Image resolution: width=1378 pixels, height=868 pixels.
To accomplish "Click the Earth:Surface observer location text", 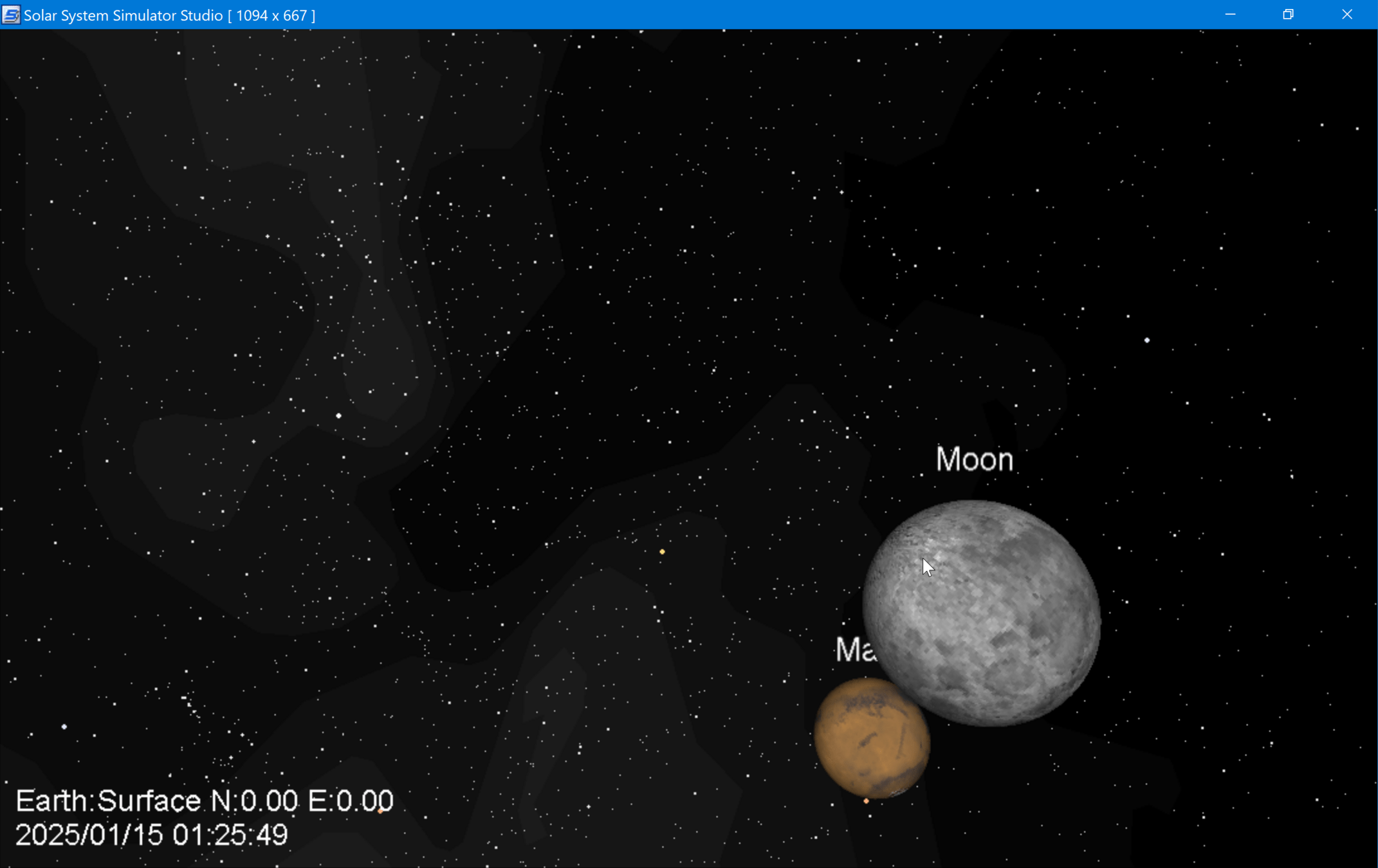I will [x=108, y=801].
